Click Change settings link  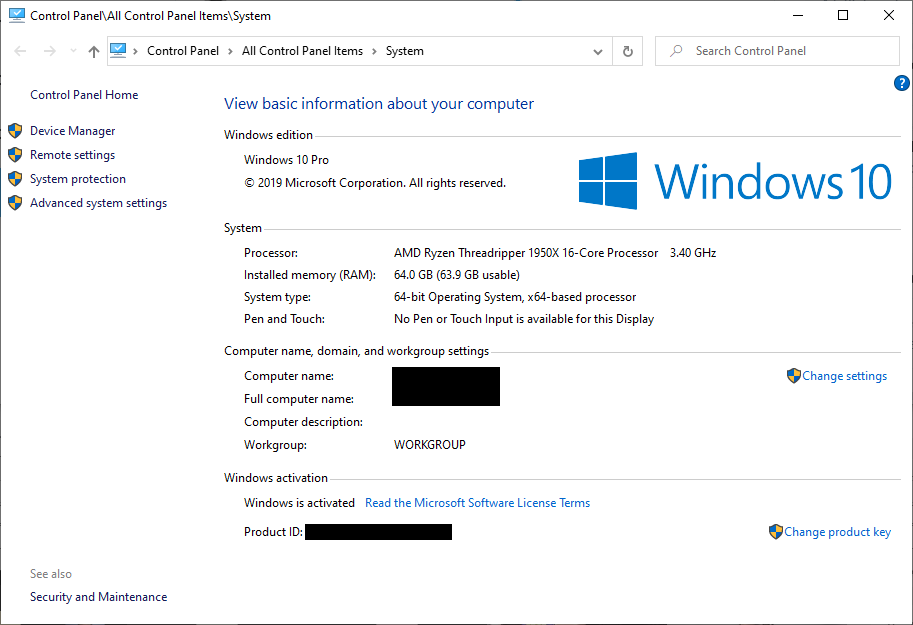(x=844, y=376)
